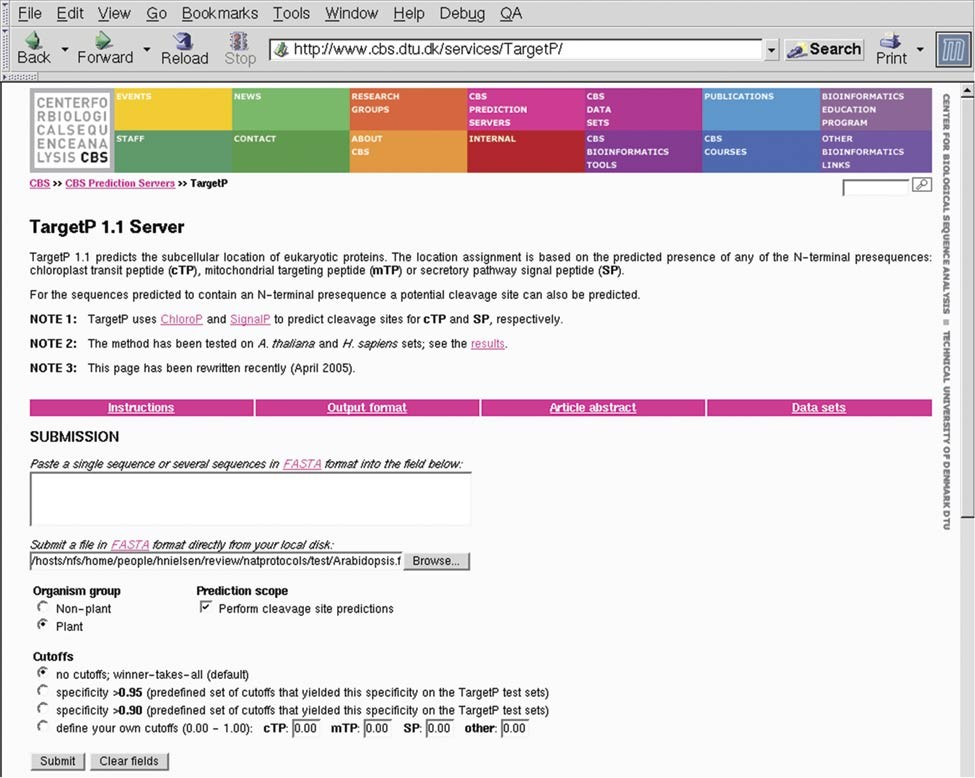Click the vertical scrollbar up arrow
The height and width of the screenshot is (778, 975).
point(968,91)
